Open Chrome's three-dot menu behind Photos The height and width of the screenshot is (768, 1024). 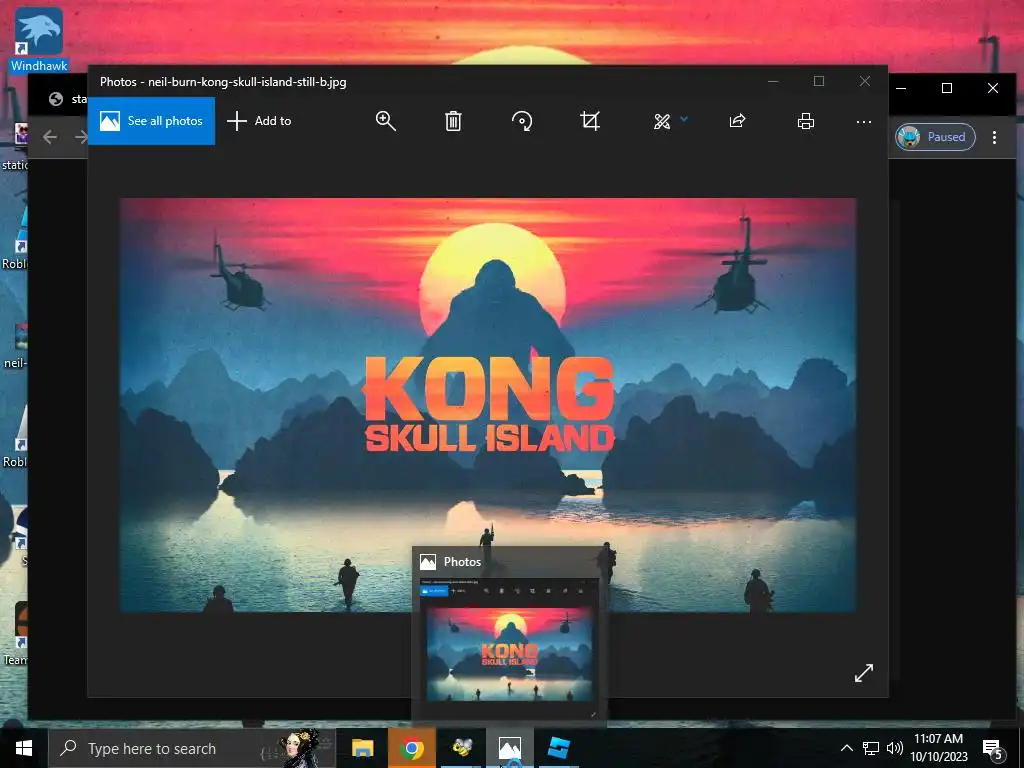click(x=994, y=137)
